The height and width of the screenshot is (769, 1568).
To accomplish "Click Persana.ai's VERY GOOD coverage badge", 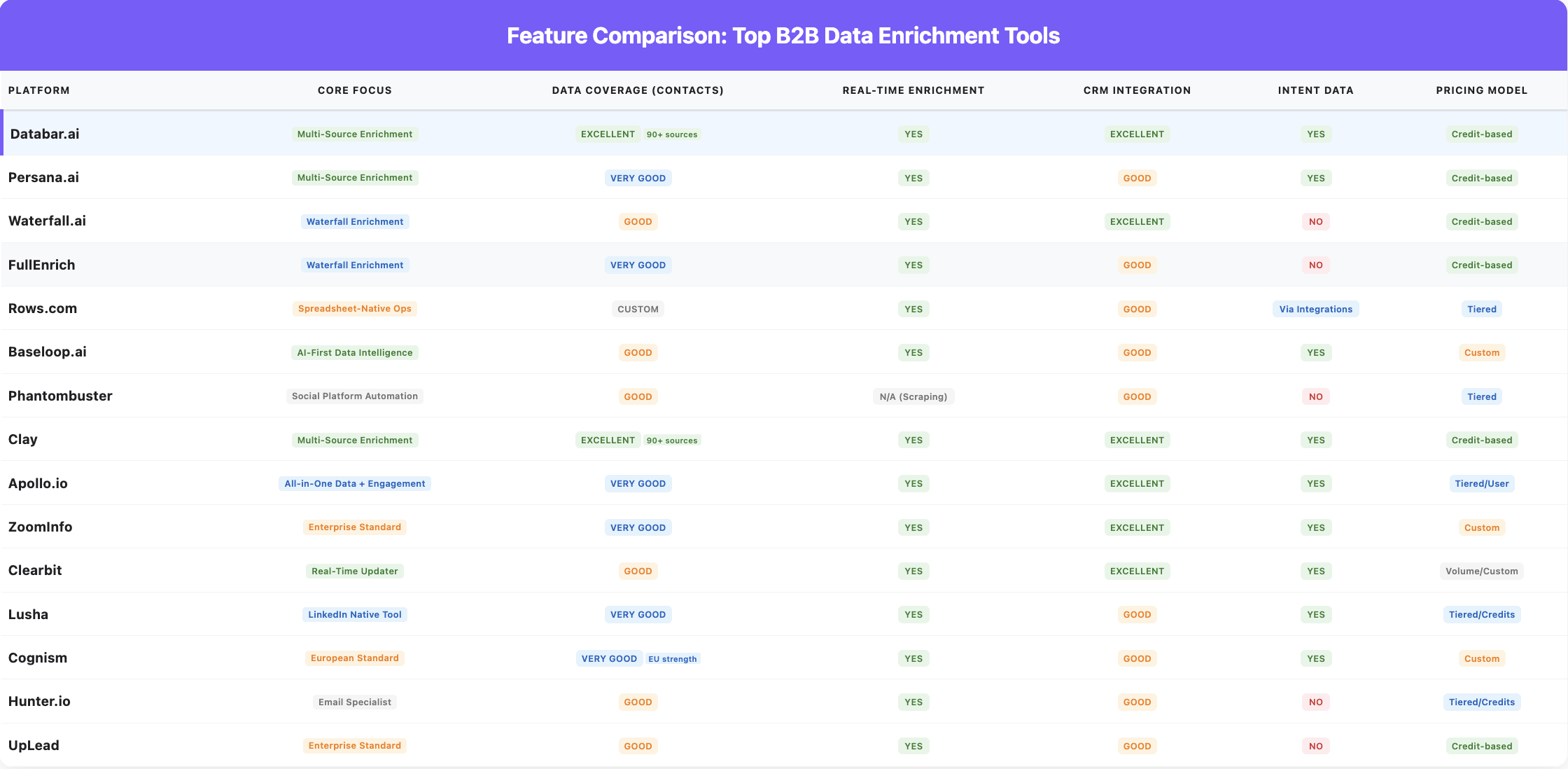I will pos(638,178).
